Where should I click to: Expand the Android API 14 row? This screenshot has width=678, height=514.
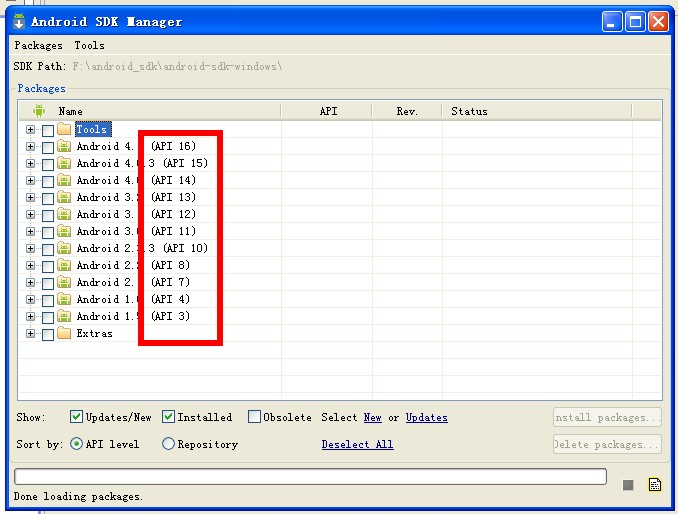coord(30,180)
